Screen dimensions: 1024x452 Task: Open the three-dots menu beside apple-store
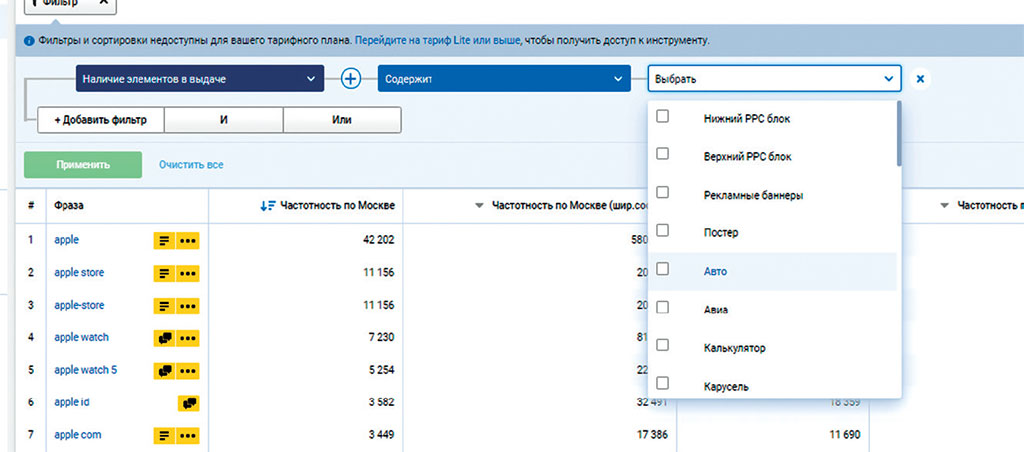pyautogui.click(x=188, y=306)
